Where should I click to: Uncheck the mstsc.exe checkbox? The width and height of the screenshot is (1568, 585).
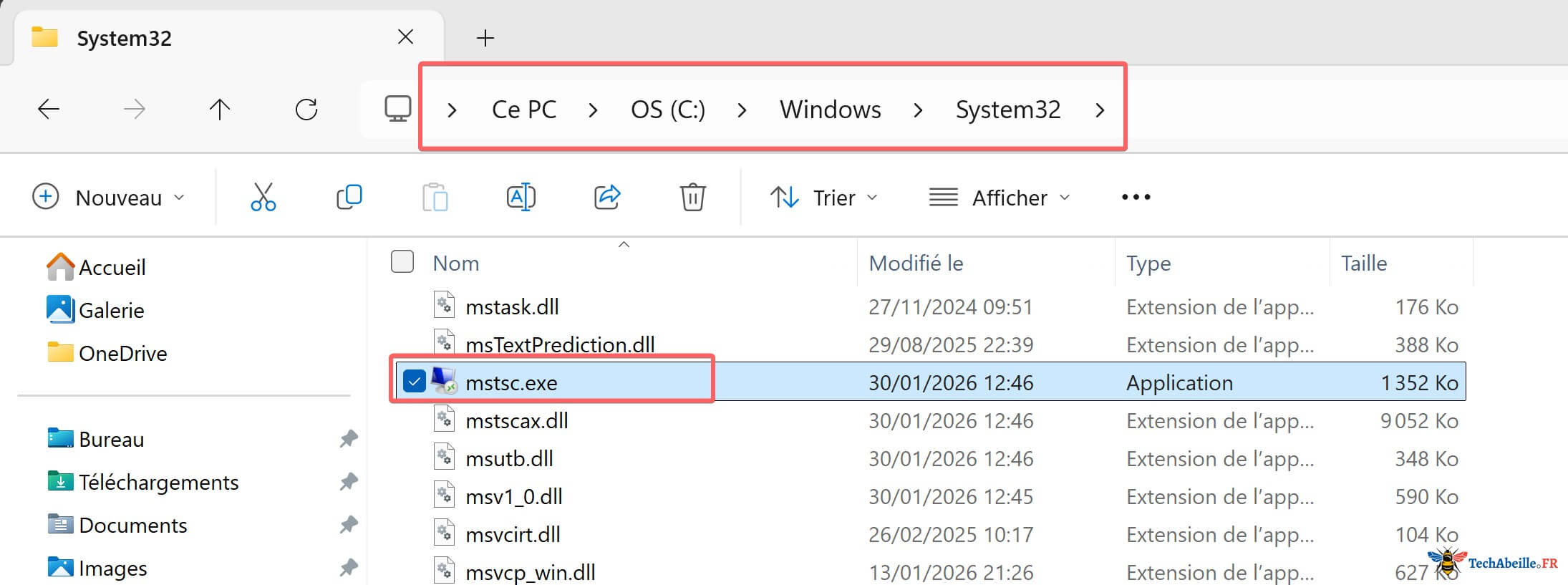pyautogui.click(x=415, y=381)
